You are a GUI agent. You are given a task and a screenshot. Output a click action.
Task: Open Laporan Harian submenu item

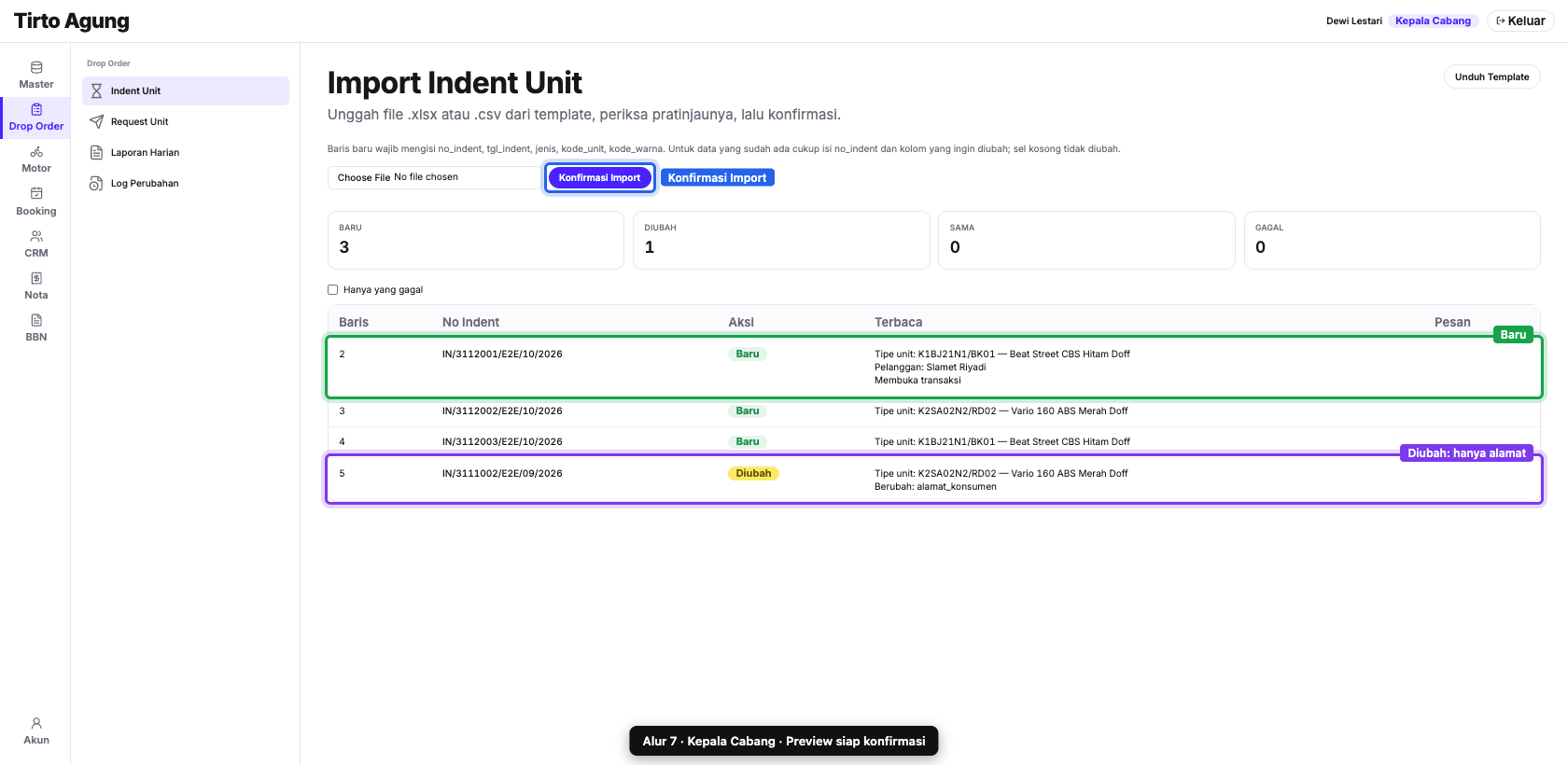(x=186, y=152)
